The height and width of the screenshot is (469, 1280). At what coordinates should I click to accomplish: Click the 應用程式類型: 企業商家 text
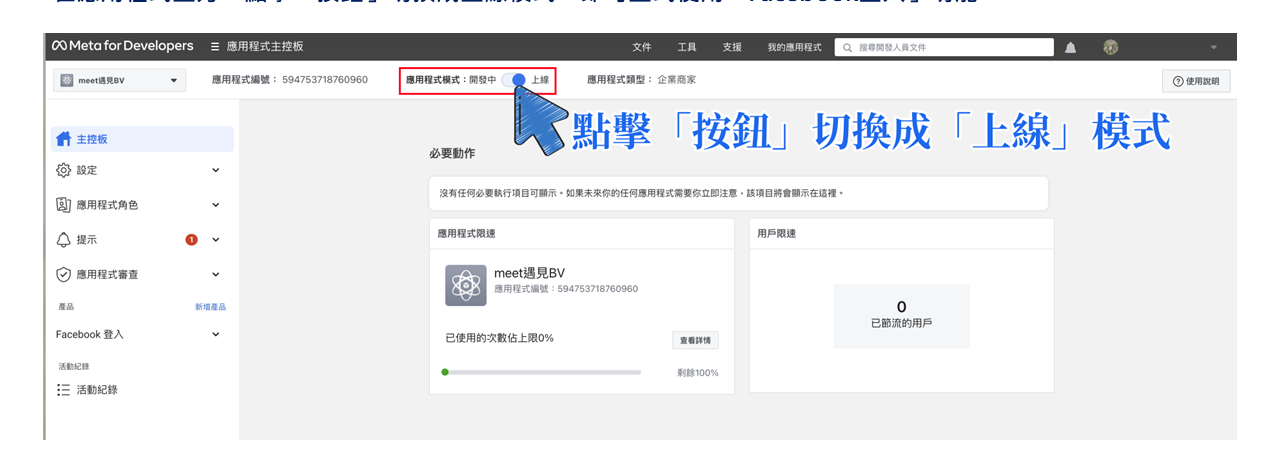pos(641,79)
